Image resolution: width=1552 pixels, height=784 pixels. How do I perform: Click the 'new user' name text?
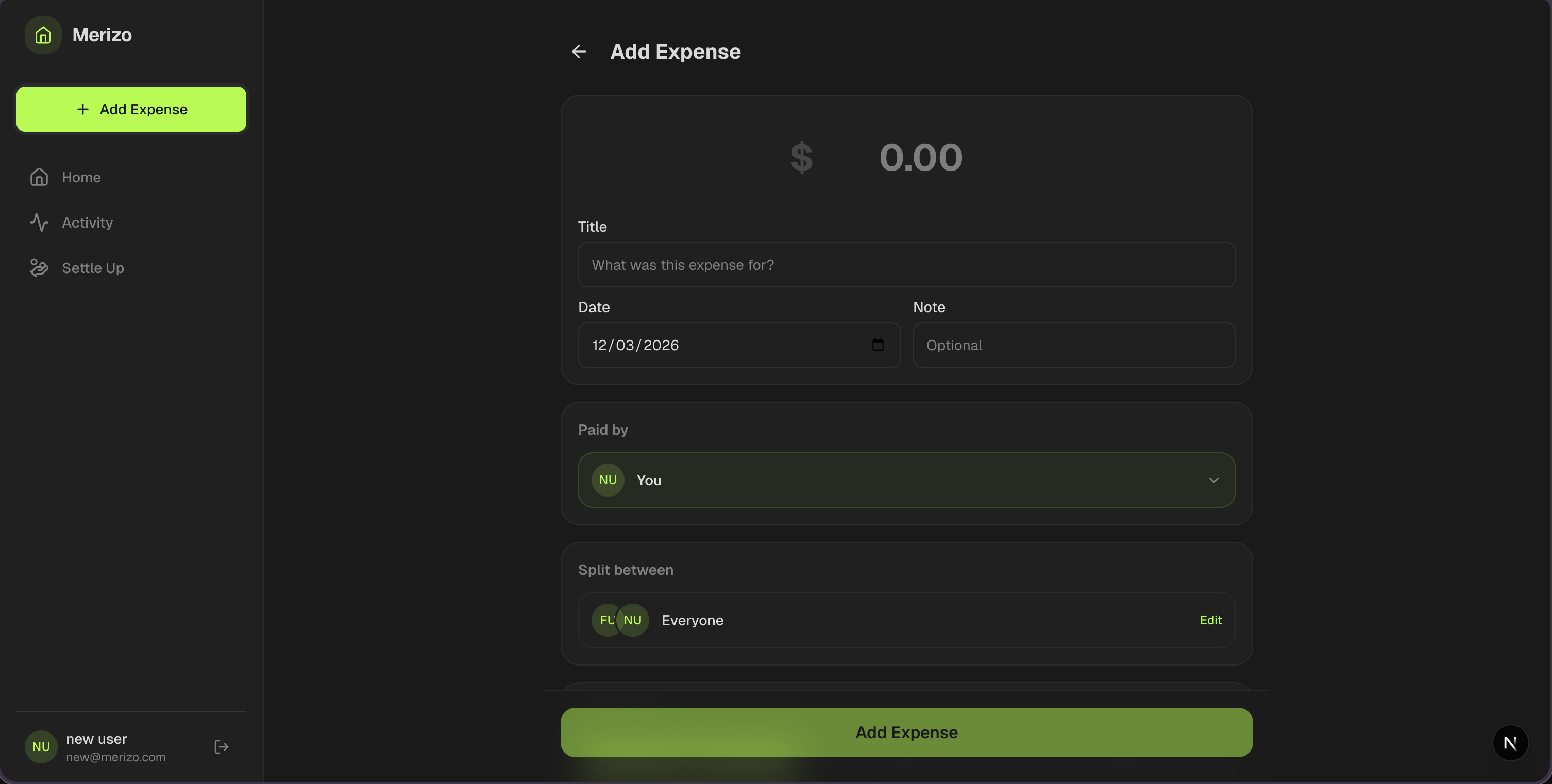point(96,739)
